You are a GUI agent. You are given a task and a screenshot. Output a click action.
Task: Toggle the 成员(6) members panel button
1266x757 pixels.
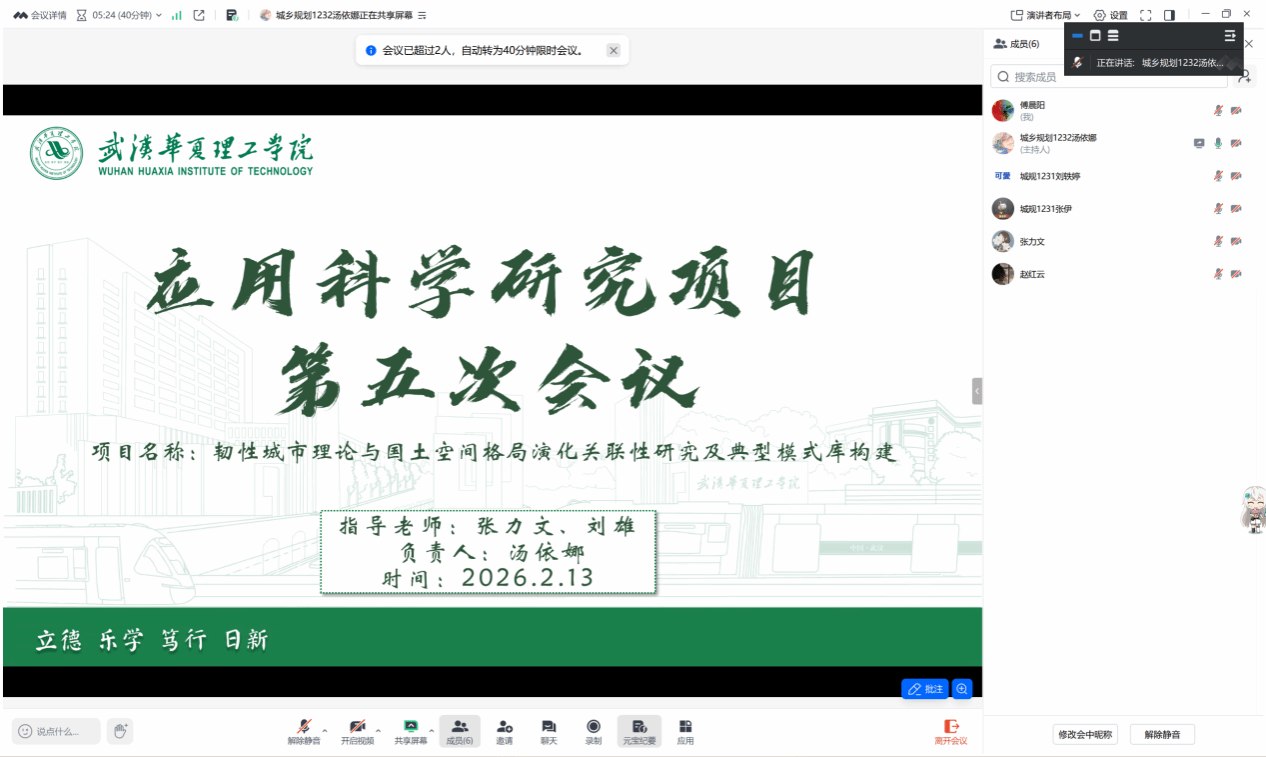coord(460,730)
